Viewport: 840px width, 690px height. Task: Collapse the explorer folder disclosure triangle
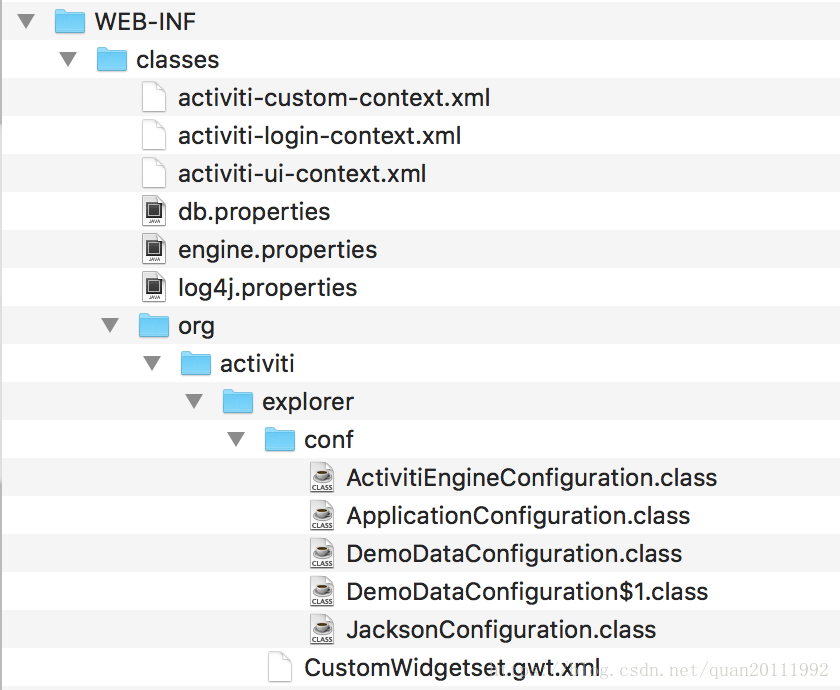[194, 401]
